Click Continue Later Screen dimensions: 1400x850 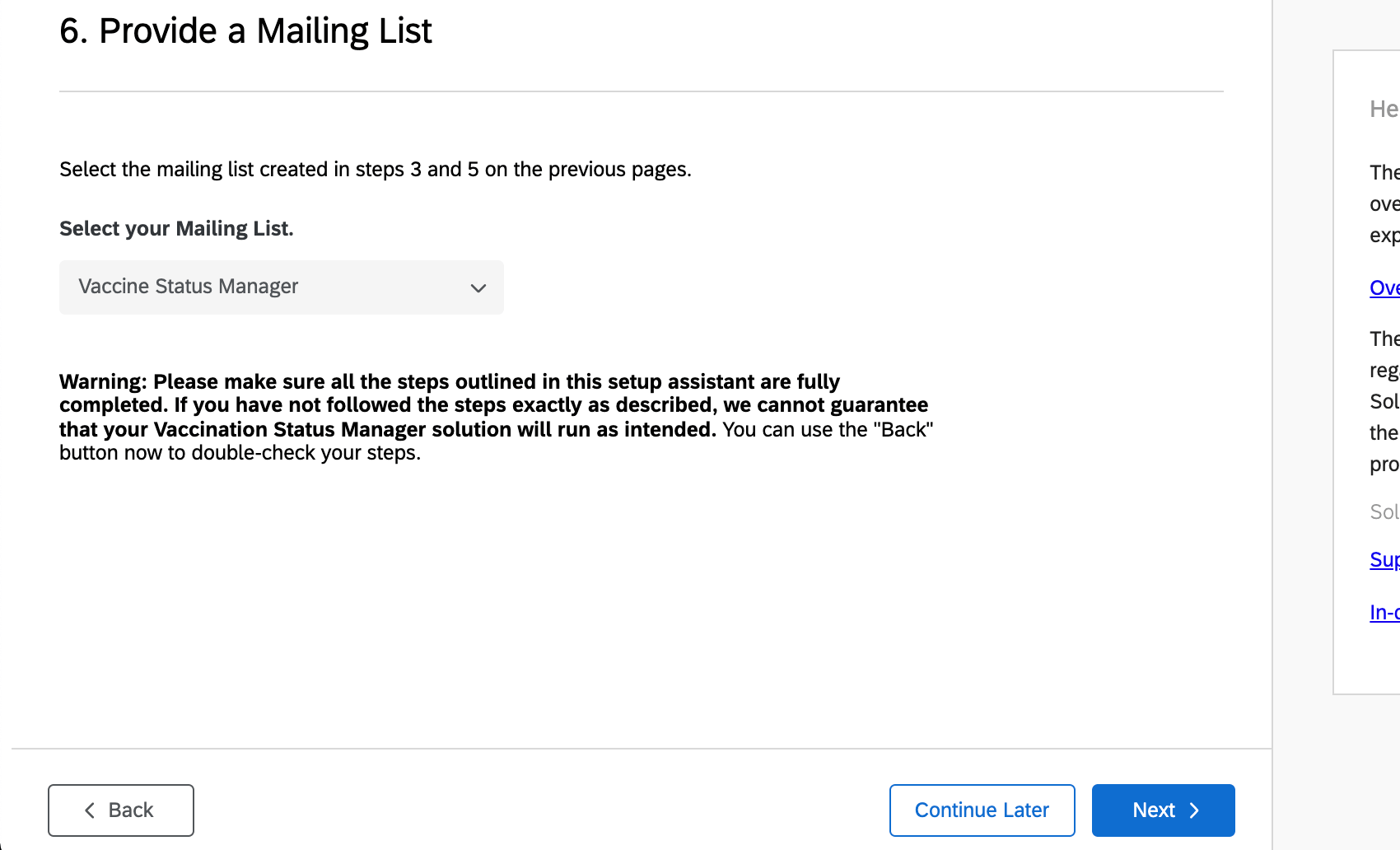tap(981, 810)
